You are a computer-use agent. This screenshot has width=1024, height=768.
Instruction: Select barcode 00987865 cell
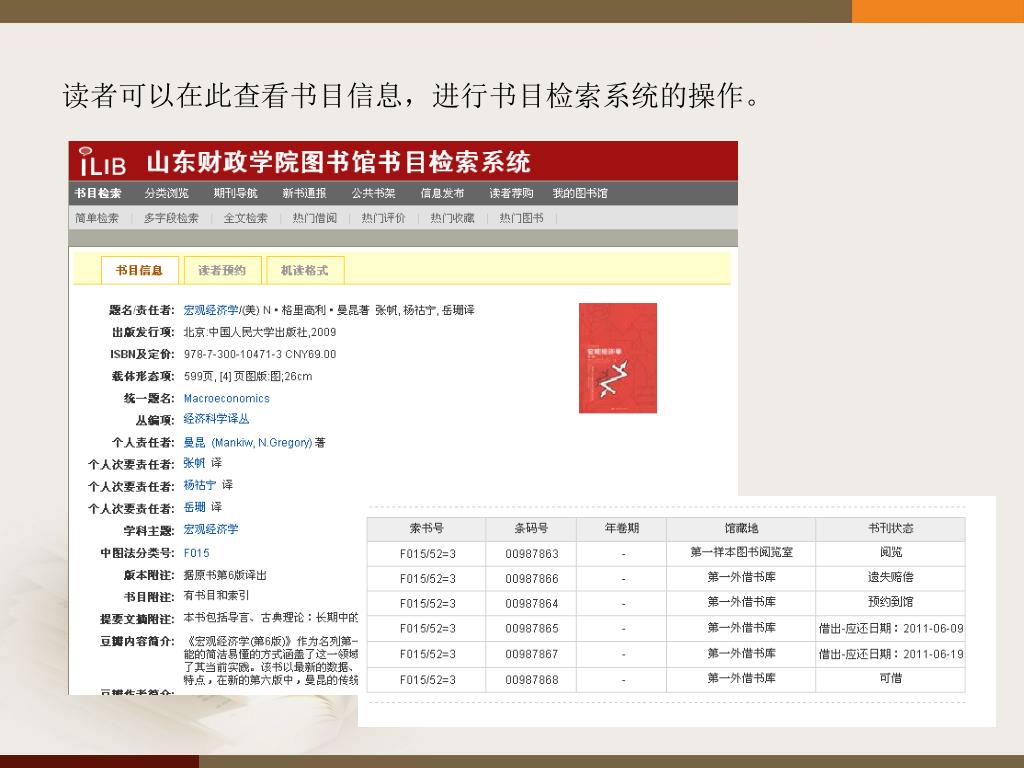tap(532, 629)
